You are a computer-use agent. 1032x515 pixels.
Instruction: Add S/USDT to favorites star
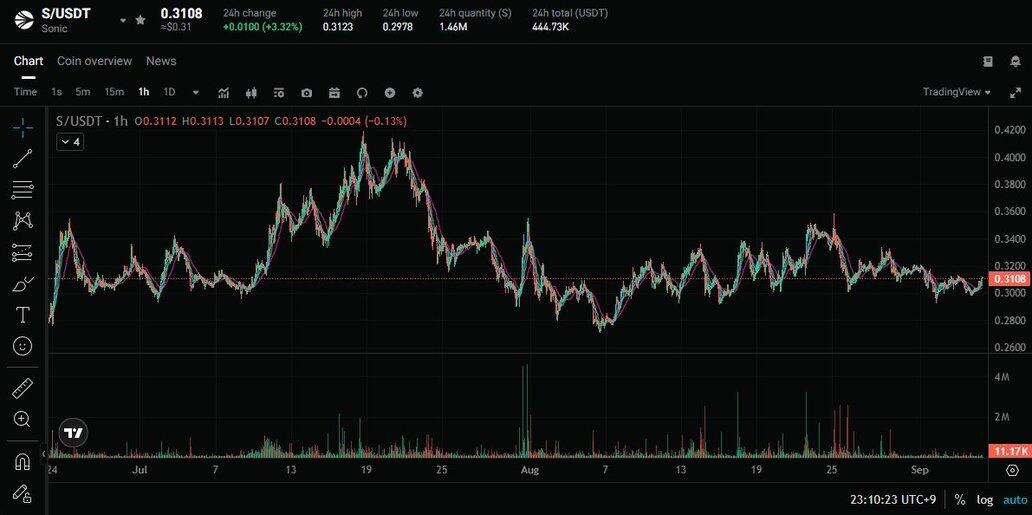click(x=140, y=20)
